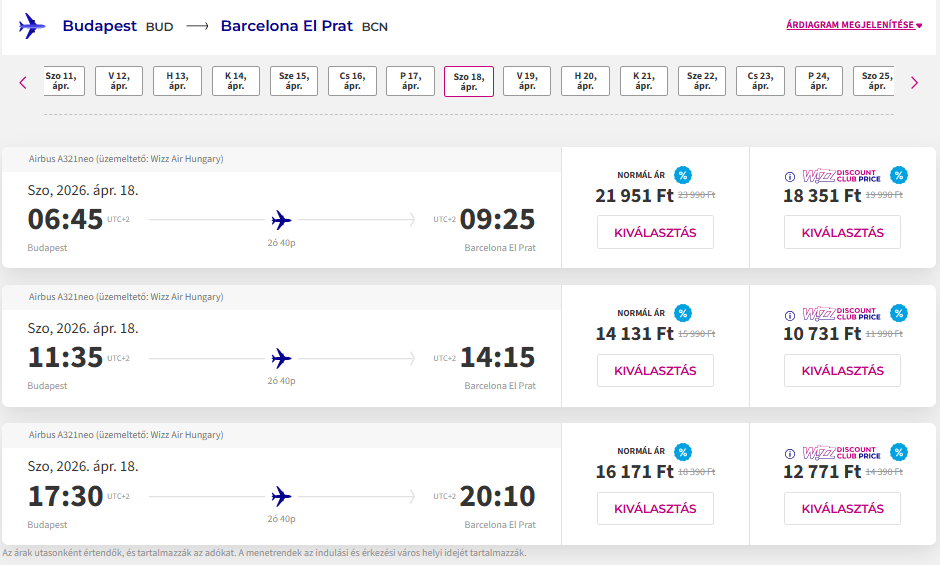Viewport: 940px width, 565px height.
Task: Choose 06:45 flight Discount Club Kiválasztás
Action: click(x=842, y=232)
